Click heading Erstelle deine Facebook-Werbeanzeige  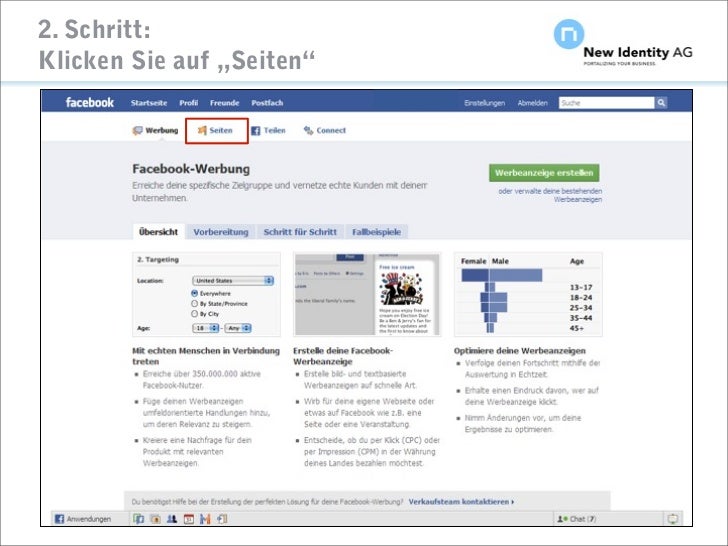(343, 356)
